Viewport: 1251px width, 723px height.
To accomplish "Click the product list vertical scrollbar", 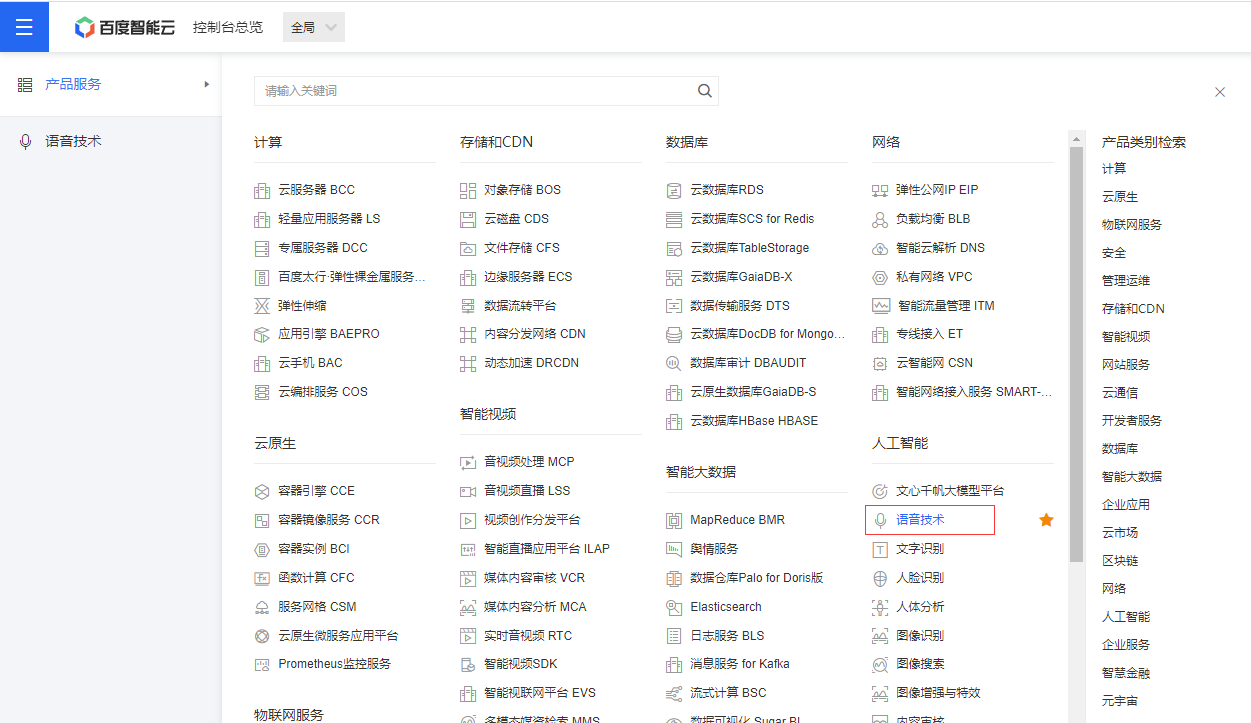I will click(x=1076, y=355).
